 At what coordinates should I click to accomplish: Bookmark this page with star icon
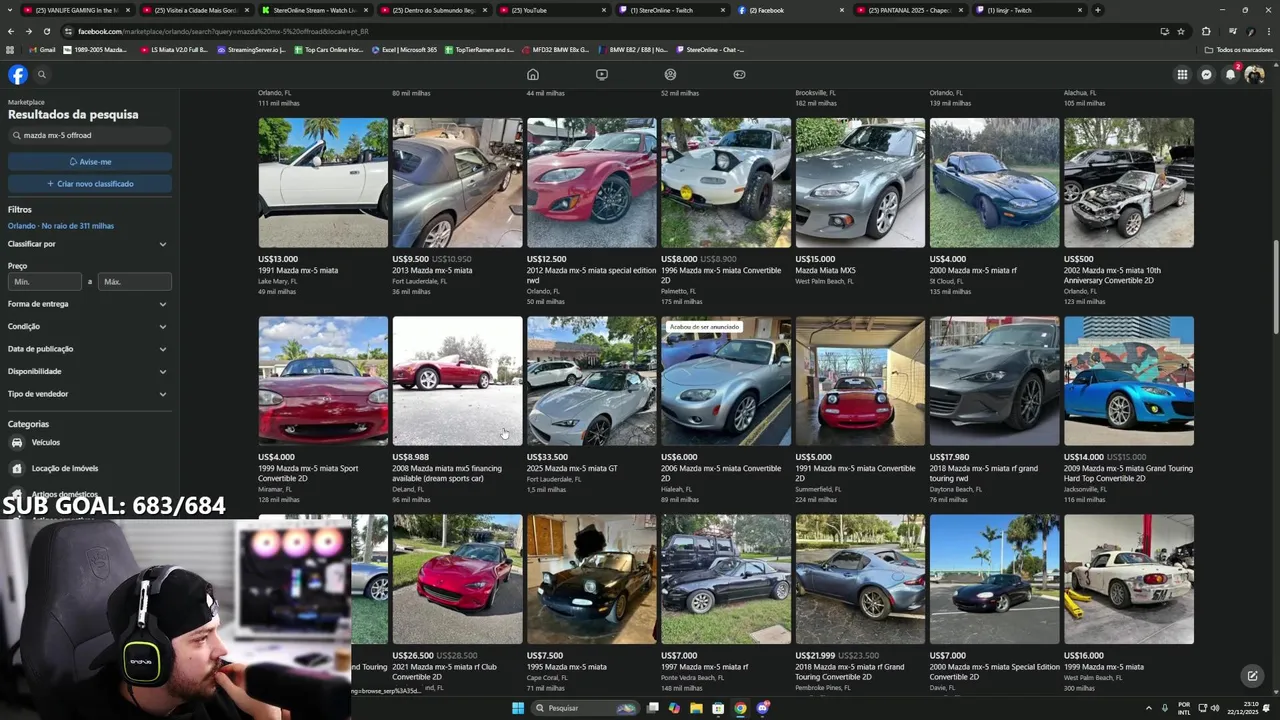click(1181, 31)
